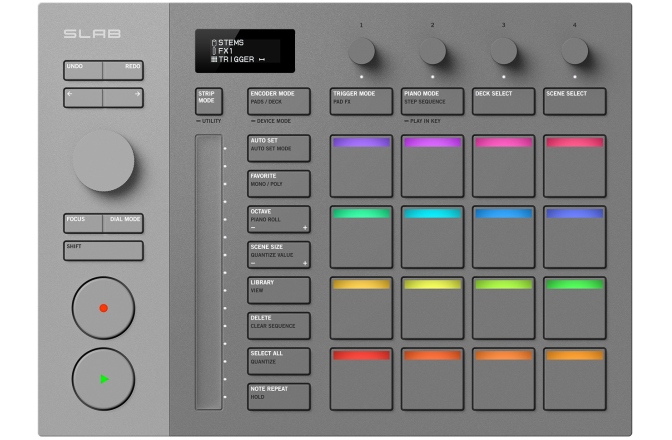The height and width of the screenshot is (440, 672).
Task: Trigger the blue pad in second row
Action: coord(504,237)
